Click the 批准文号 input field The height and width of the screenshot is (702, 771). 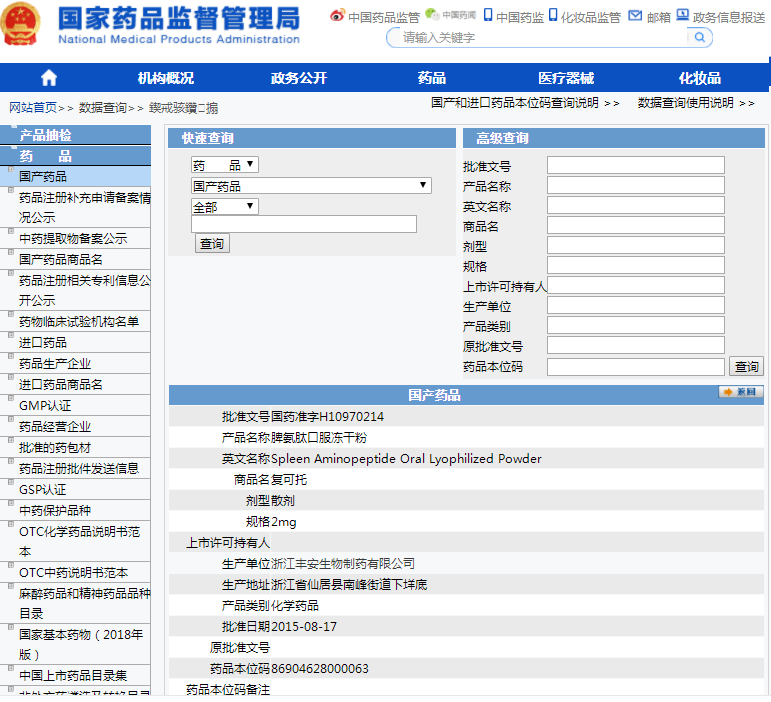(636, 165)
